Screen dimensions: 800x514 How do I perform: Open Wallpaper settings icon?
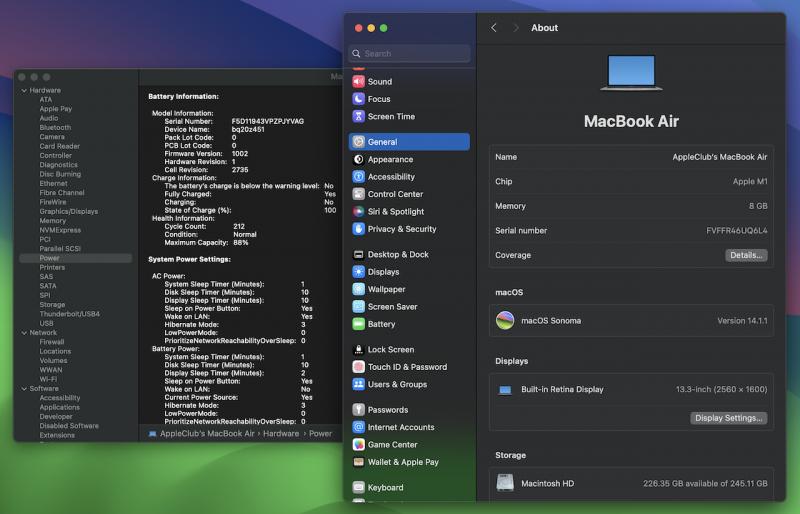[x=359, y=289]
